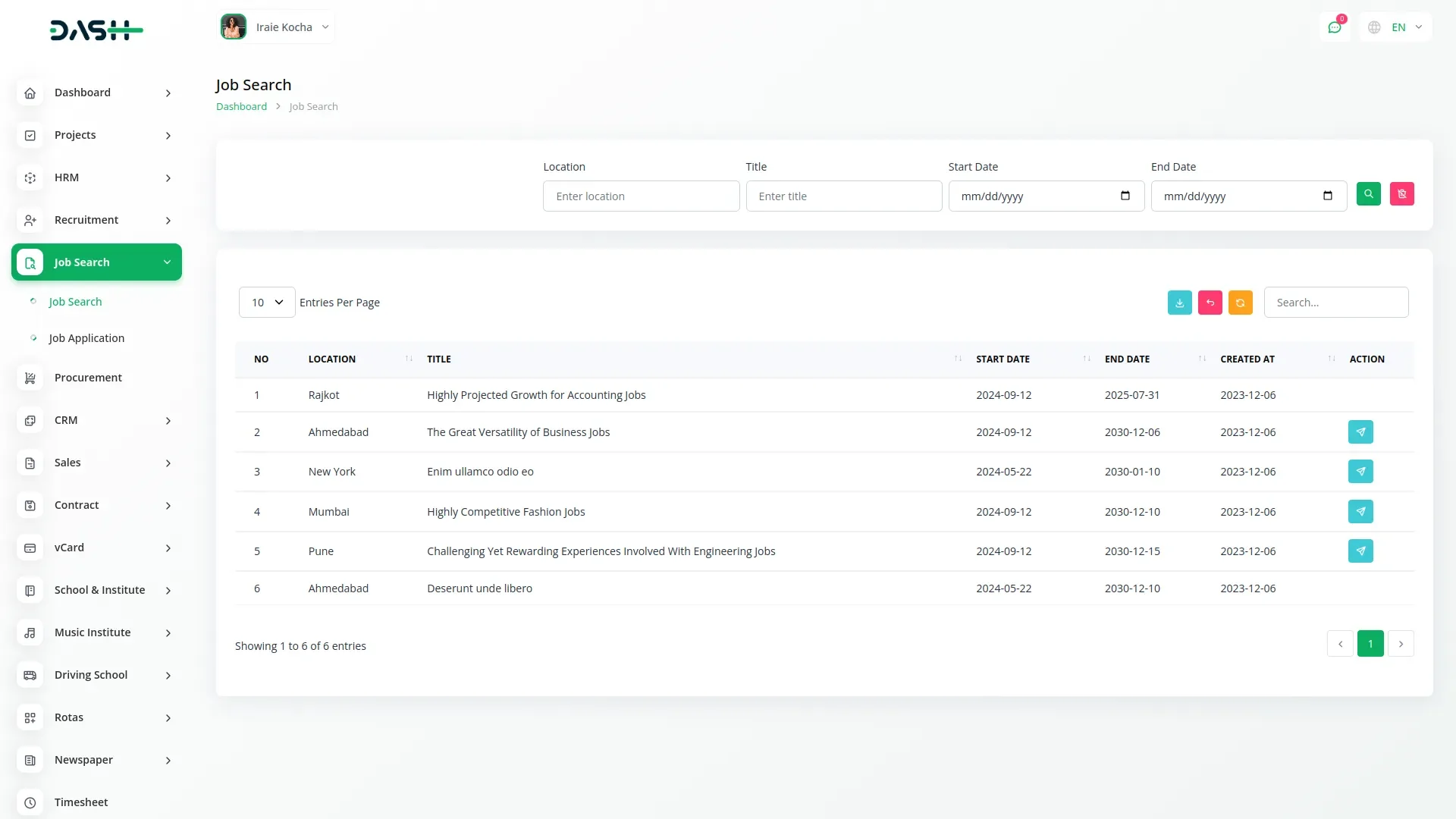Open the Entries Per Page dropdown

267,303
